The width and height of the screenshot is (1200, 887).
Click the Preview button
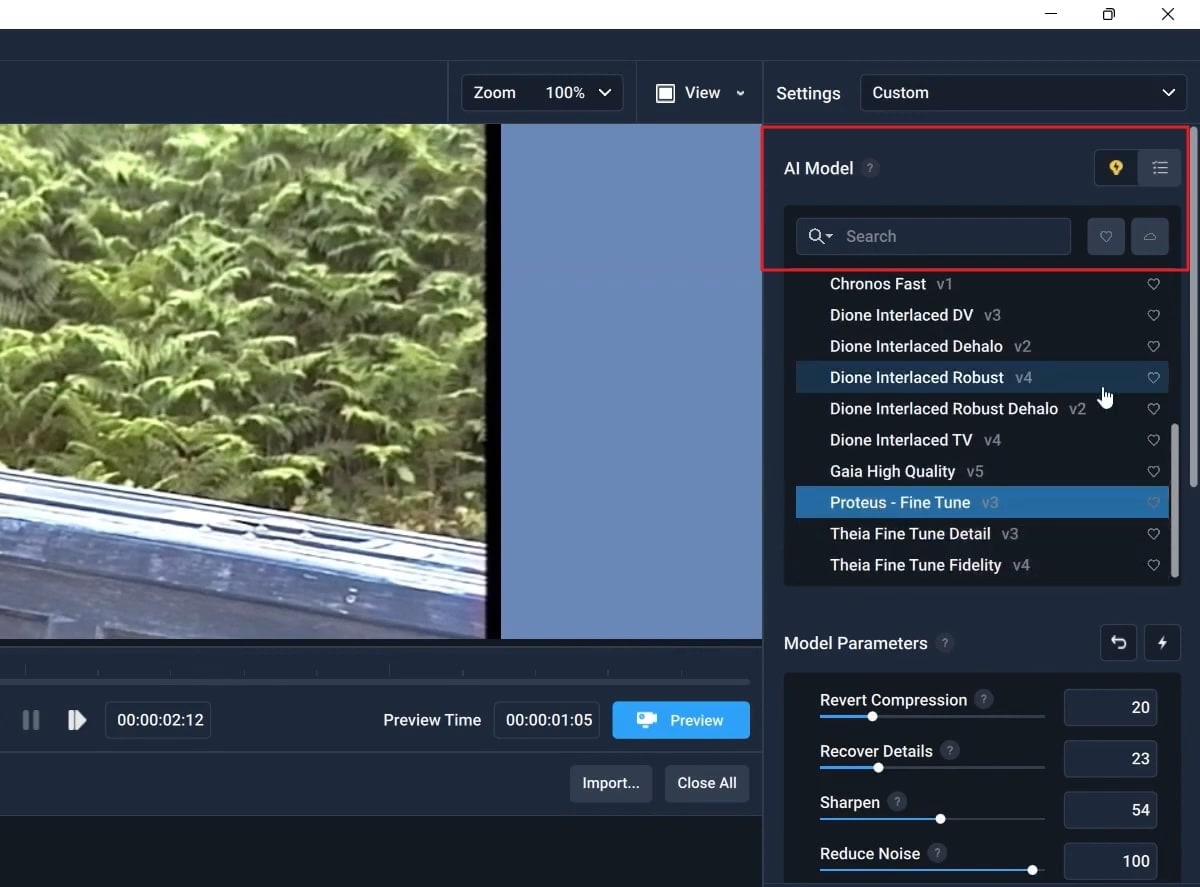[681, 720]
